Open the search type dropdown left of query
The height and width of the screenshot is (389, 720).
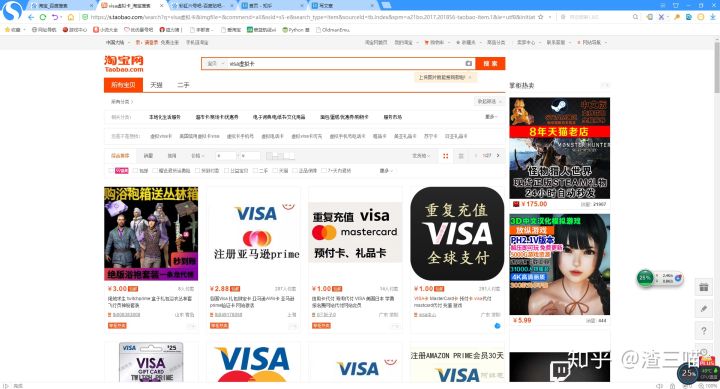click(215, 63)
